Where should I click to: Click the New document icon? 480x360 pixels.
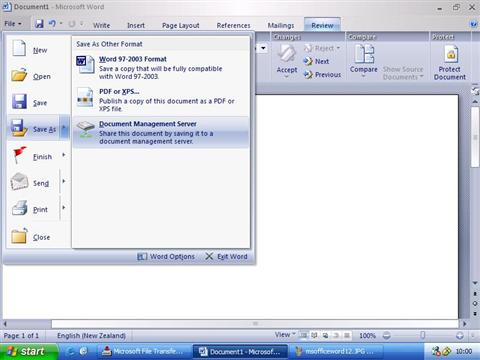tap(19, 49)
